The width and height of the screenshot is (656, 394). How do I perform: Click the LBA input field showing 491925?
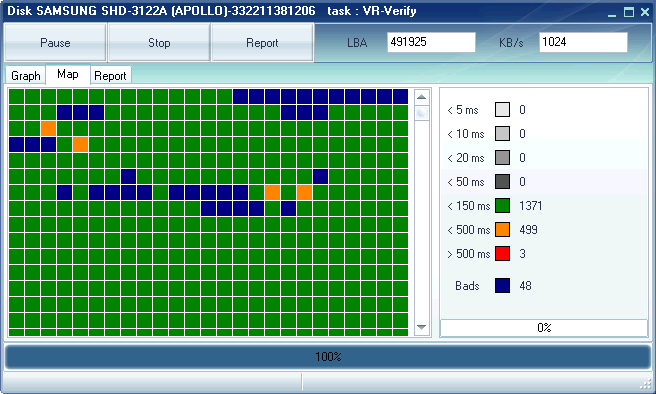point(431,42)
